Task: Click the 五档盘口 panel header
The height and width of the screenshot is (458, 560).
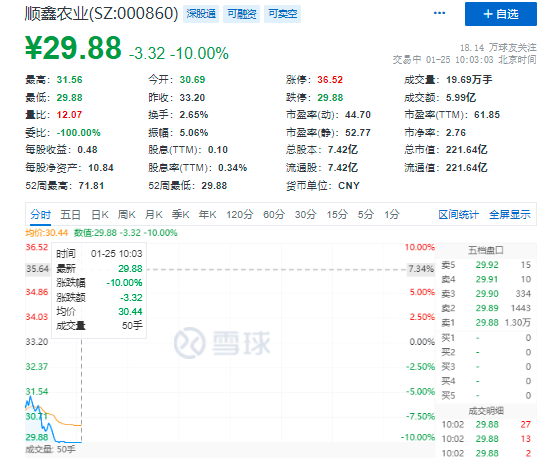Action: pyautogui.click(x=486, y=250)
